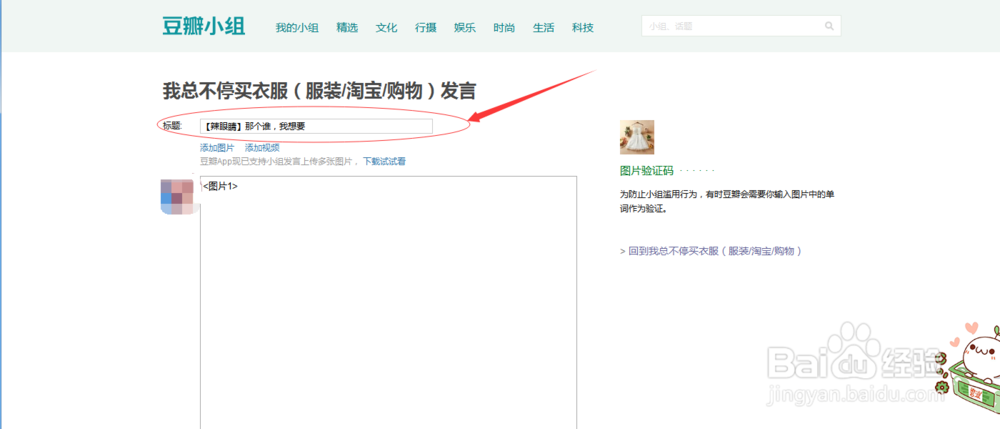Click the 图片验证码 heading
1000x429 pixels.
[x=647, y=171]
